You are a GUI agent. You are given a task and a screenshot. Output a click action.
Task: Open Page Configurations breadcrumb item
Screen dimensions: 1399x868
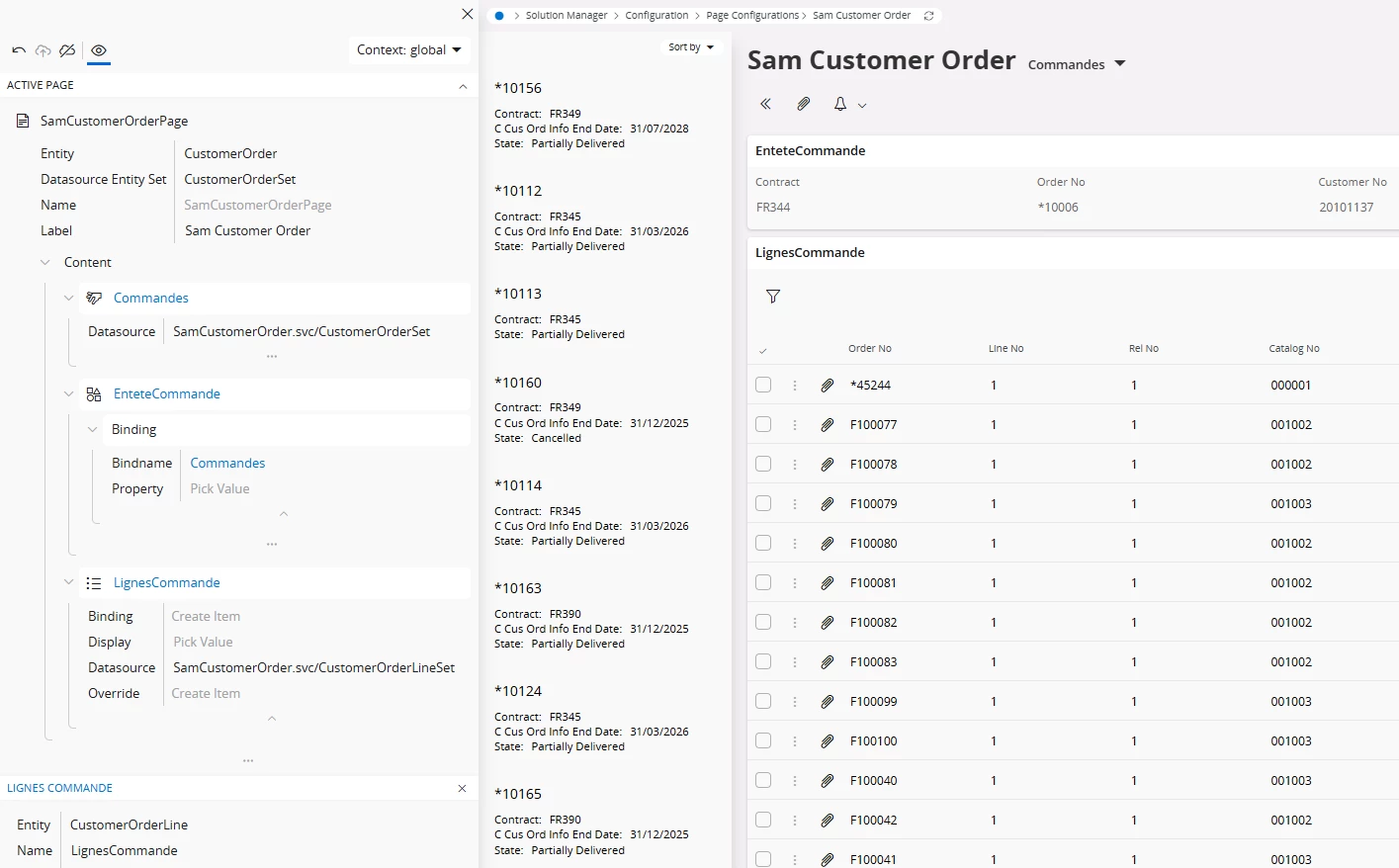(x=751, y=16)
